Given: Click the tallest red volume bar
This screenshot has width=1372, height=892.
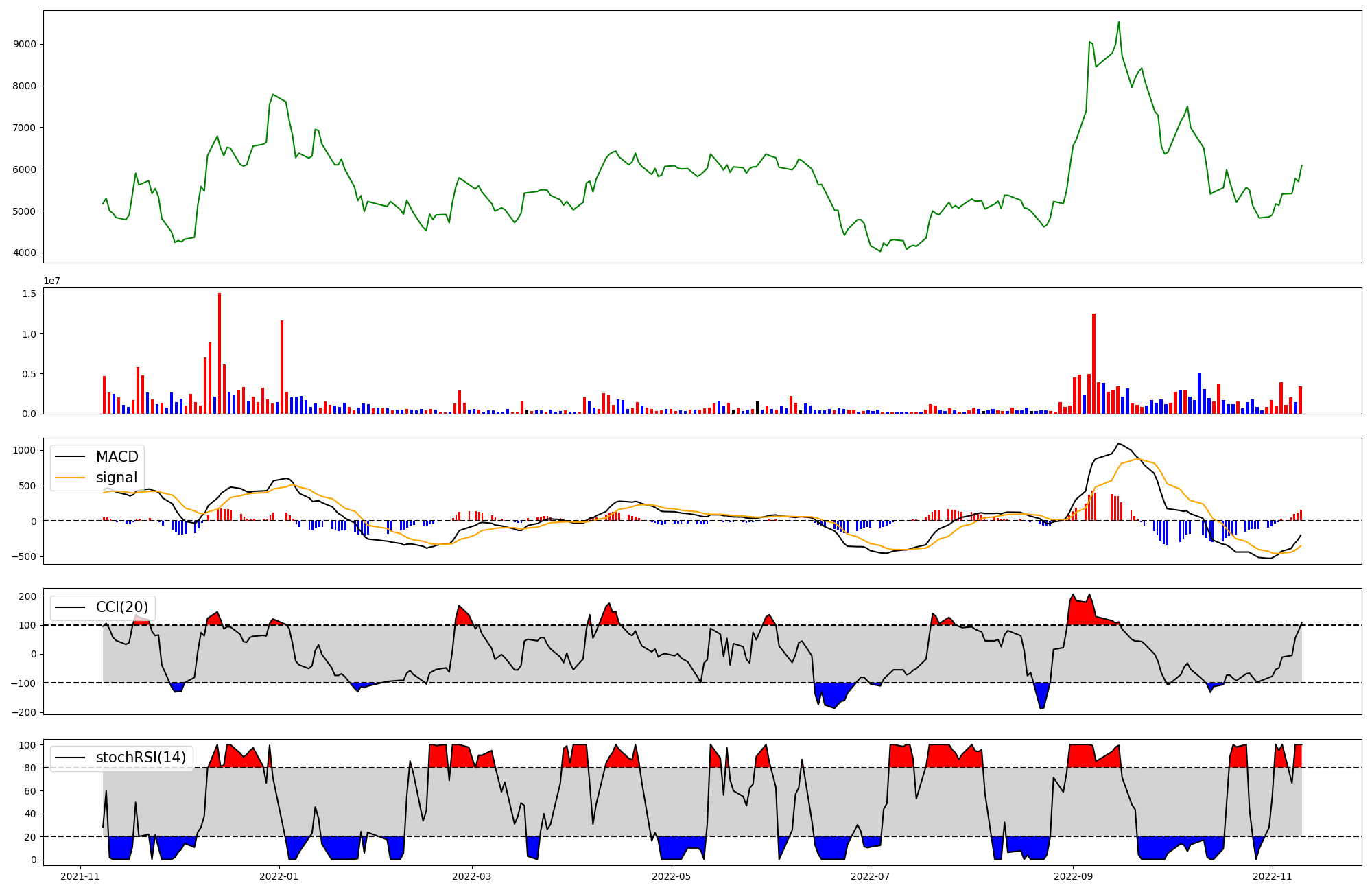Looking at the screenshot, I should (220, 353).
